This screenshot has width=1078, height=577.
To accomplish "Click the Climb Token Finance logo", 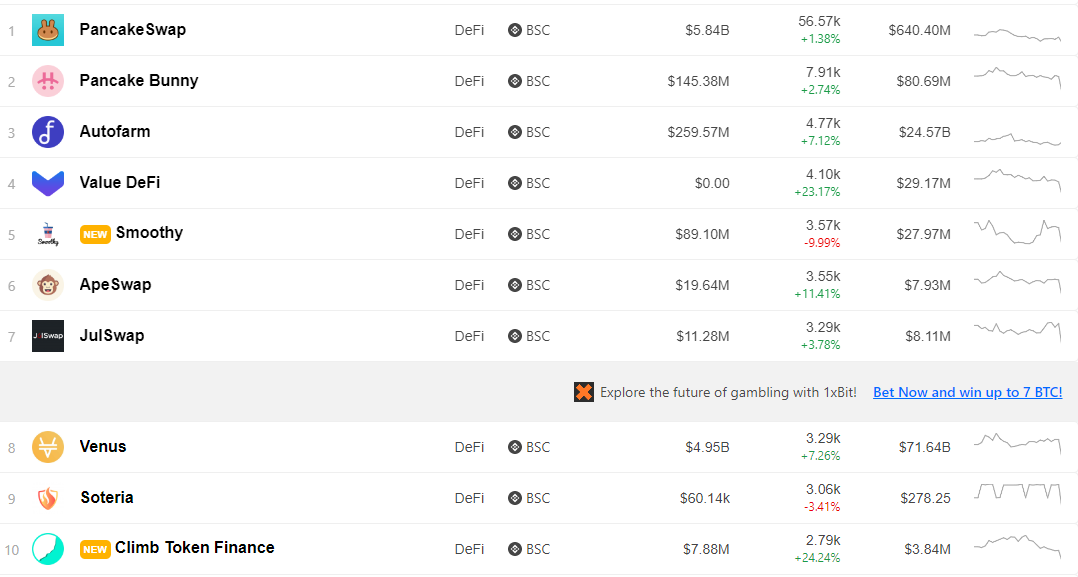I will pos(47,549).
